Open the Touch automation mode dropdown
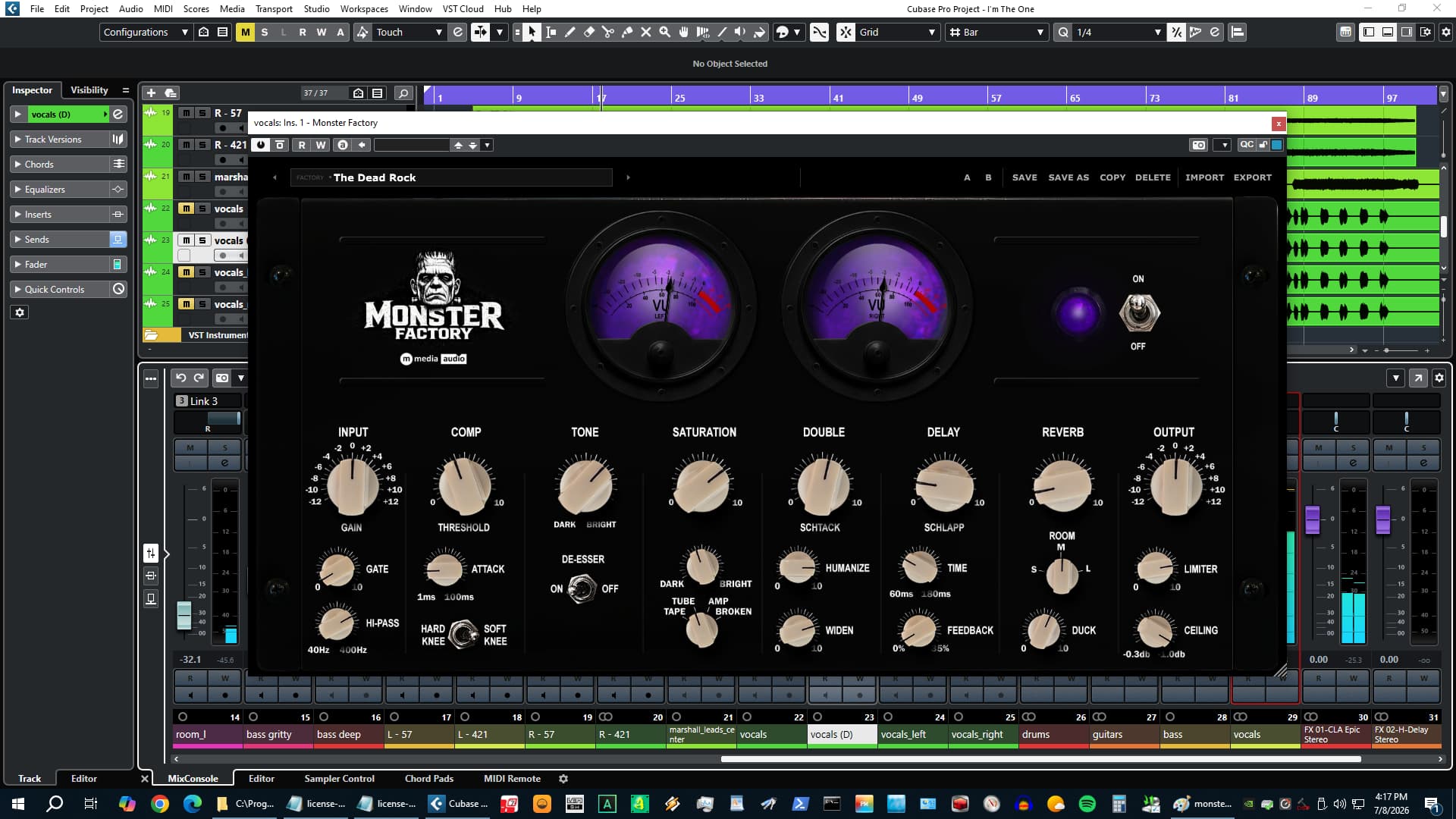 [409, 32]
